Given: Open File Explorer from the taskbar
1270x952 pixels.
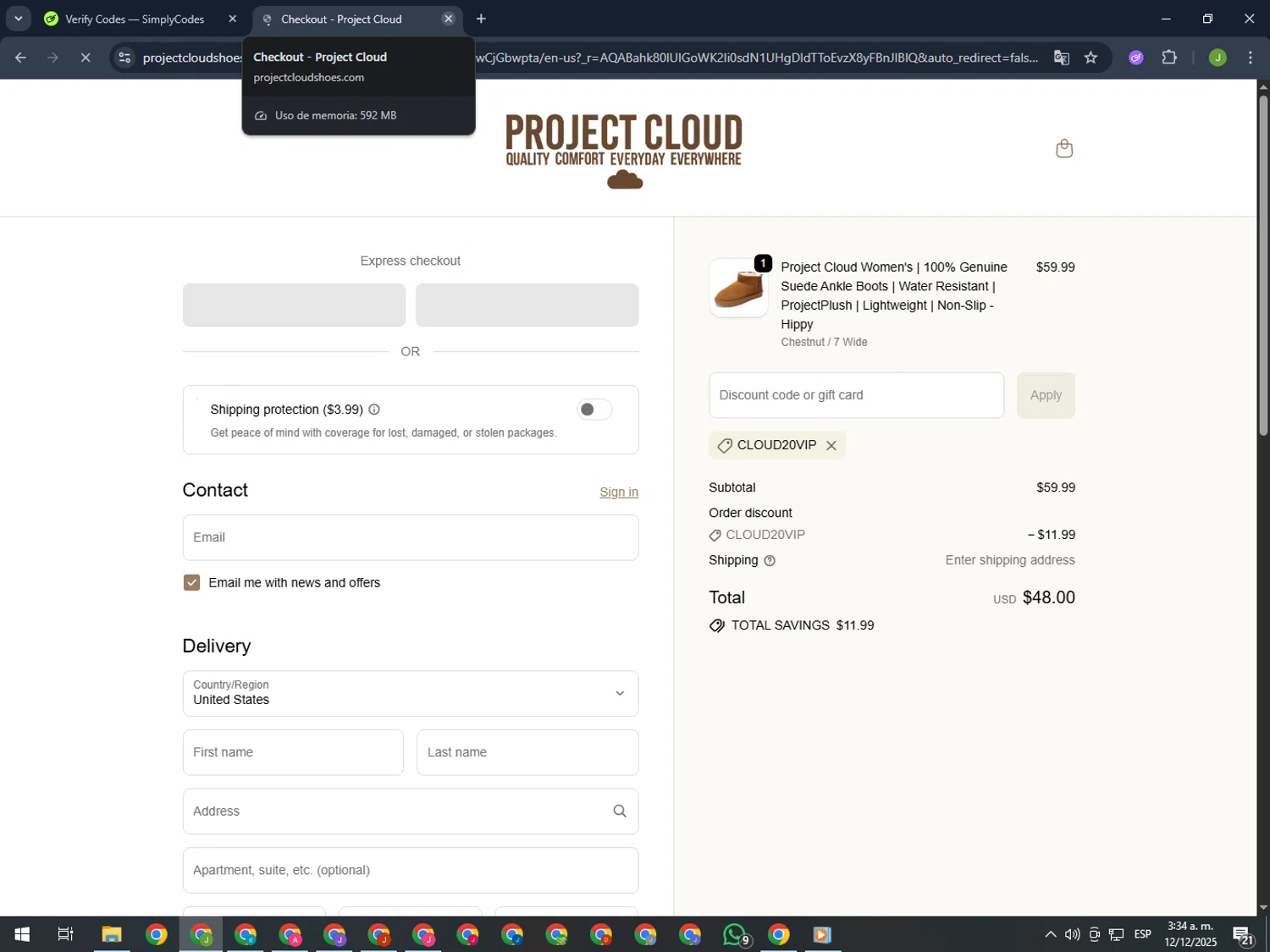Looking at the screenshot, I should pos(112,934).
